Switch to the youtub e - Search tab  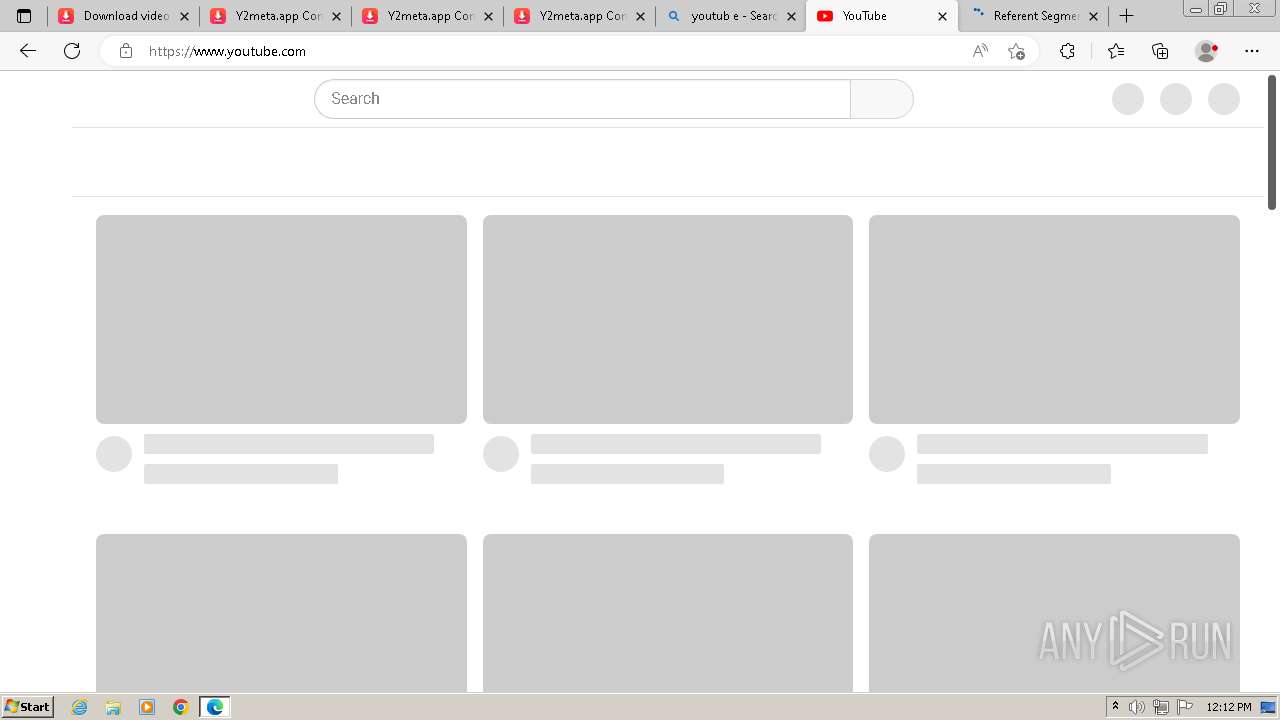(729, 16)
